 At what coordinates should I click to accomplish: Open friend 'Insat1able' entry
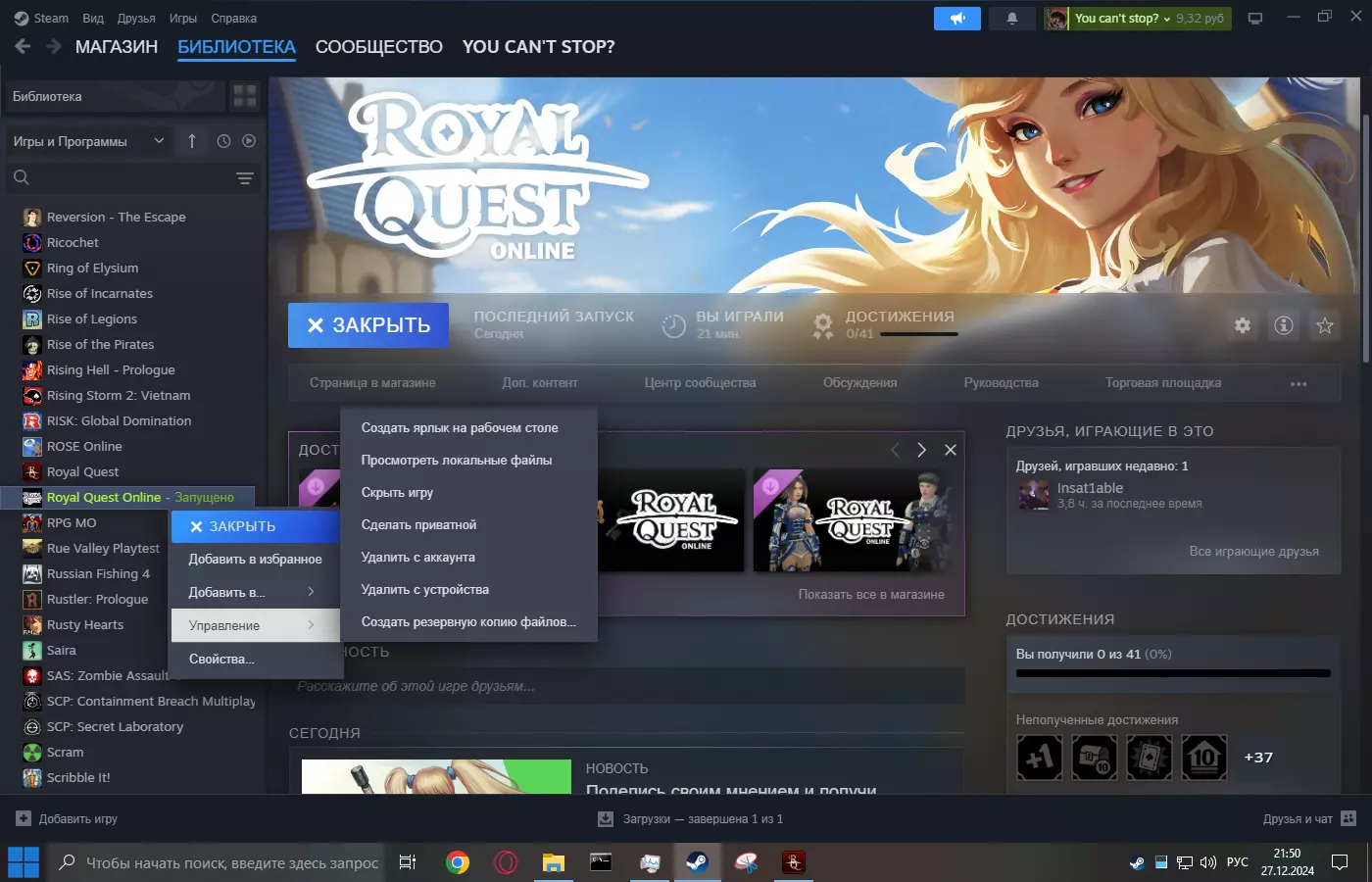pyautogui.click(x=1173, y=495)
